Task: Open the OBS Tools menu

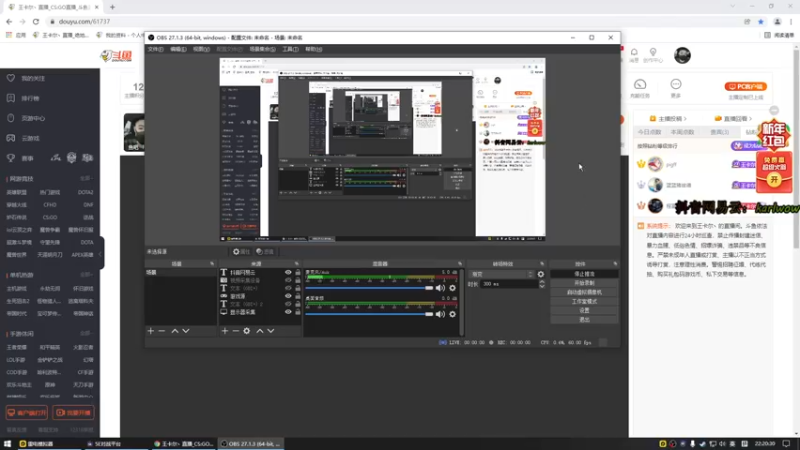Action: (x=290, y=49)
